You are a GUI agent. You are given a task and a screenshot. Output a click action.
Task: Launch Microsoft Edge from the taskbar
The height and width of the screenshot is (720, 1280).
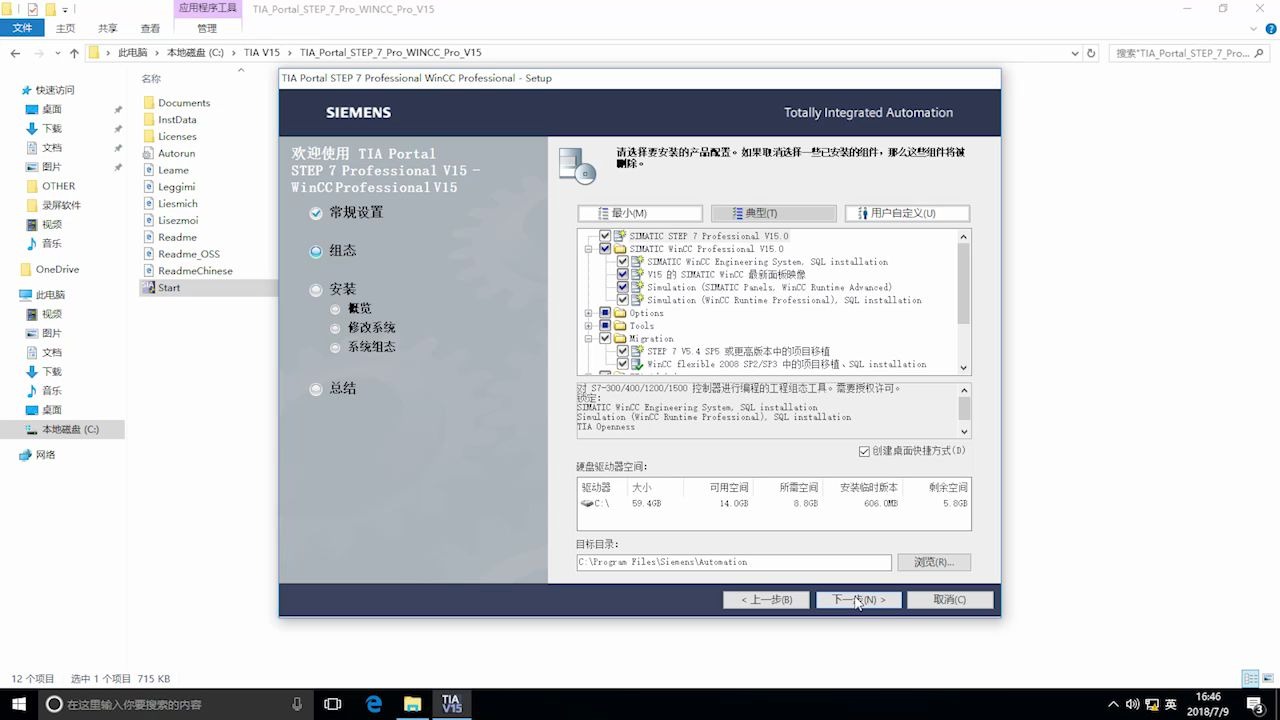(x=372, y=703)
